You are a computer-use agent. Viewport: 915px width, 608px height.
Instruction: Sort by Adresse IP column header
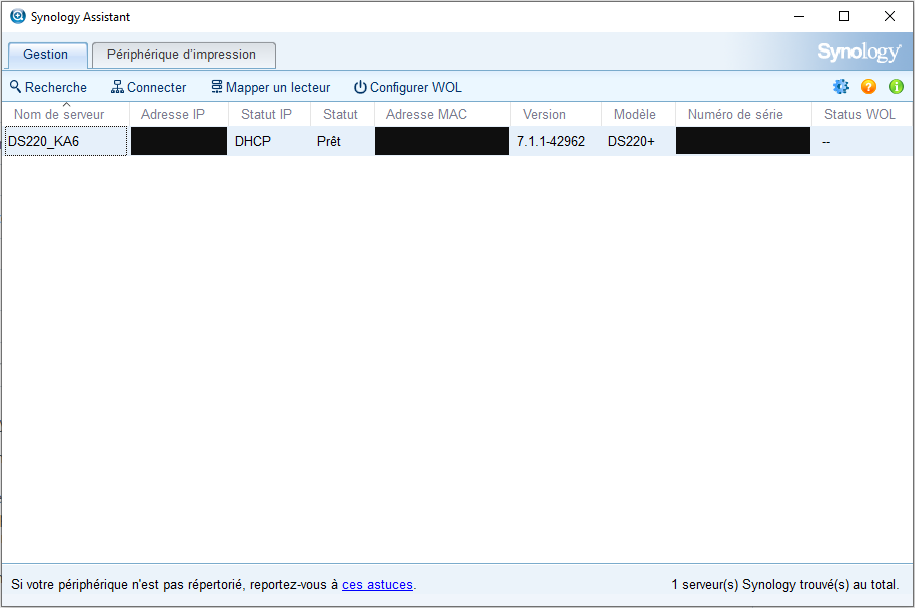coord(173,115)
